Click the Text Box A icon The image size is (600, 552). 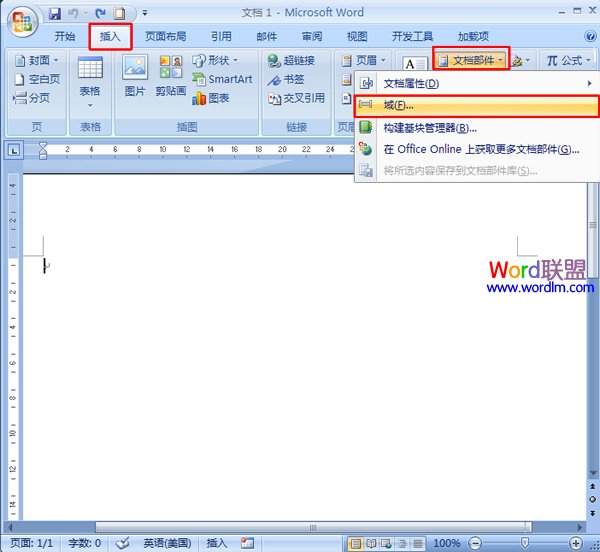click(x=415, y=63)
